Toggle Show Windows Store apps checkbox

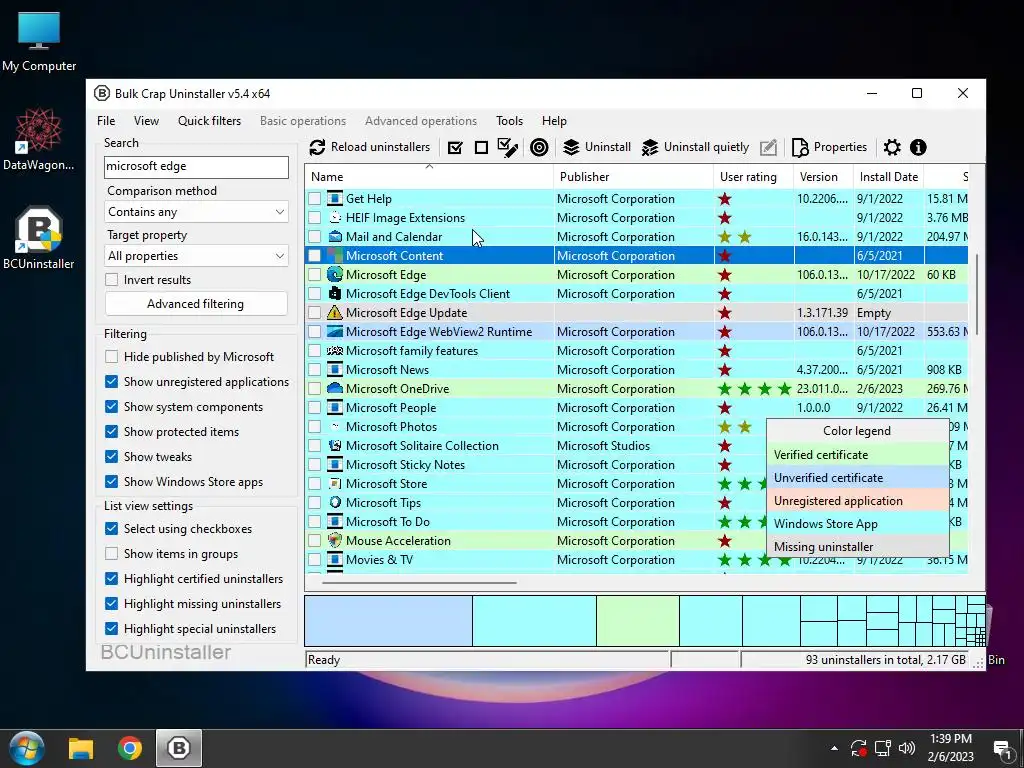pos(112,482)
